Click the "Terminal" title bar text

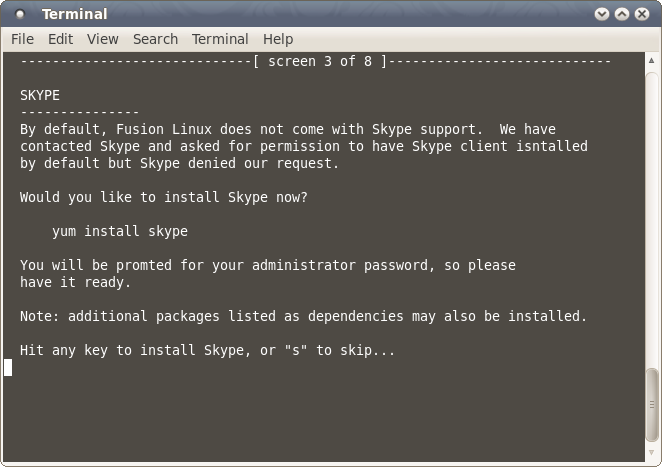pos(74,15)
